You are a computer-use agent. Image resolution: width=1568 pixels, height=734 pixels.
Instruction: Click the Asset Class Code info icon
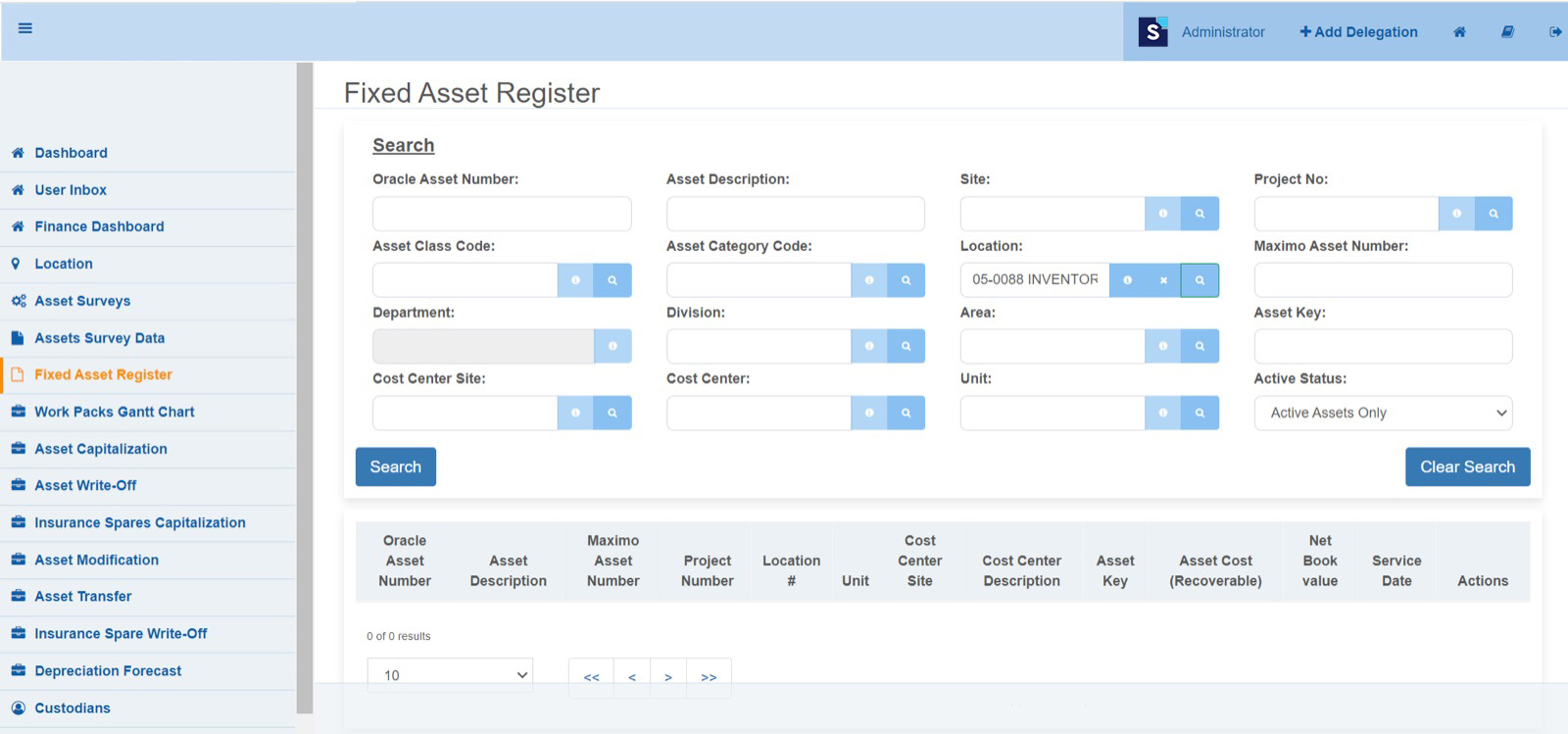point(576,280)
